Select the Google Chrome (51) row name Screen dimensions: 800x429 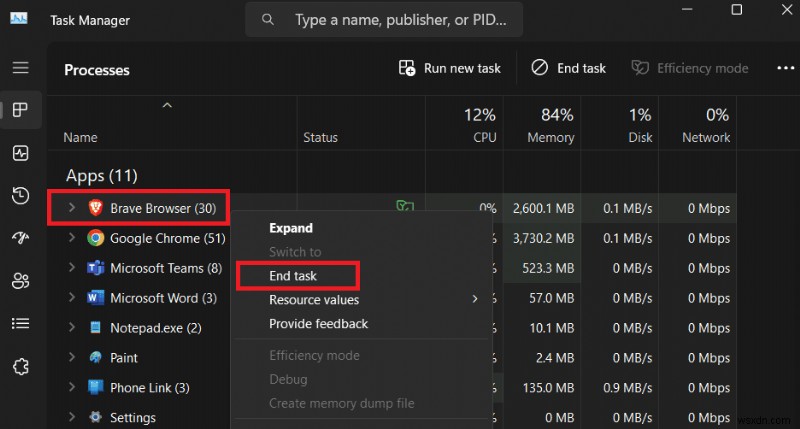tap(167, 238)
